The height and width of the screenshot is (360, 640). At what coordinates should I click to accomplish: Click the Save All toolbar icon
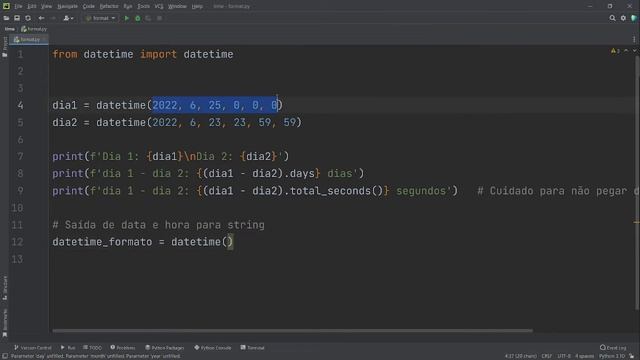17,18
